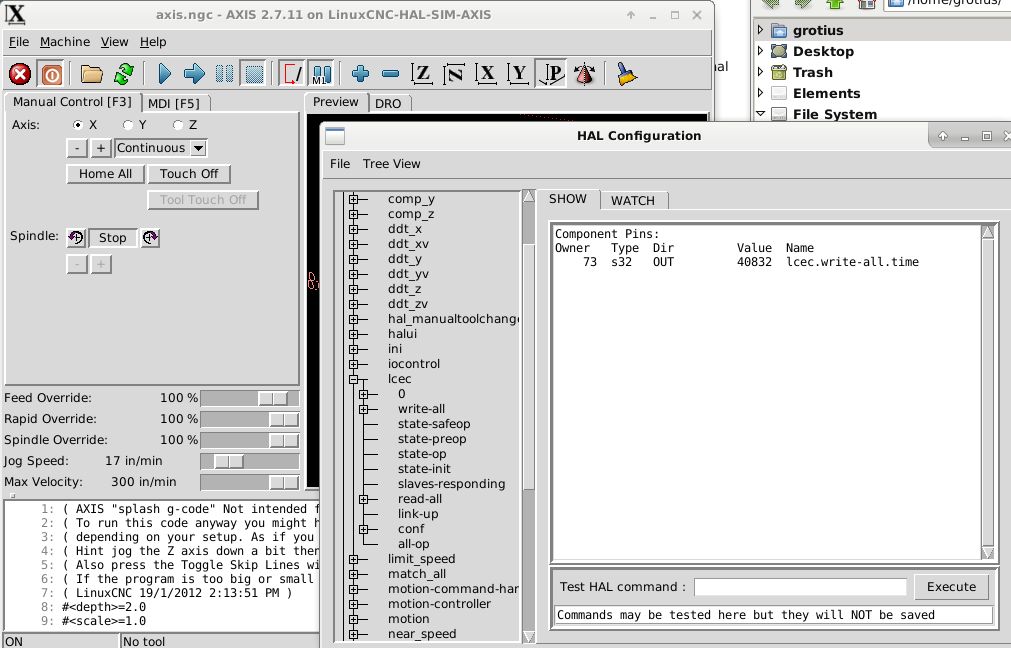
Task: Select state-op in the HAL tree
Action: 422,454
